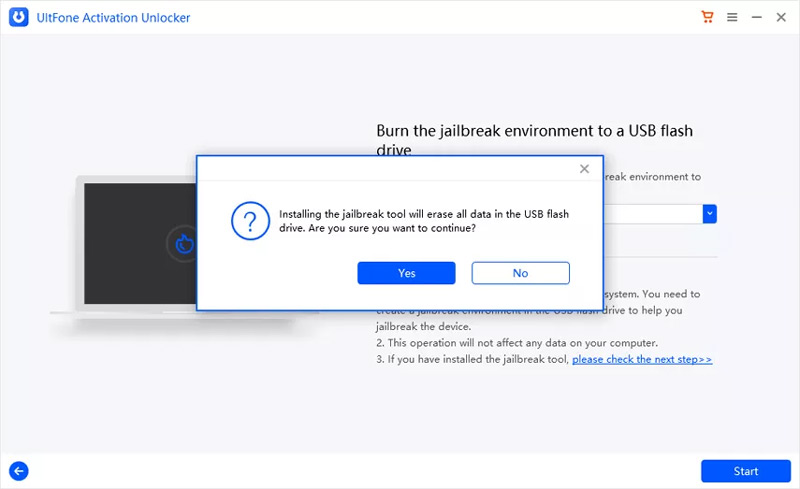Confirm erasing USB data with Yes

(x=406, y=273)
